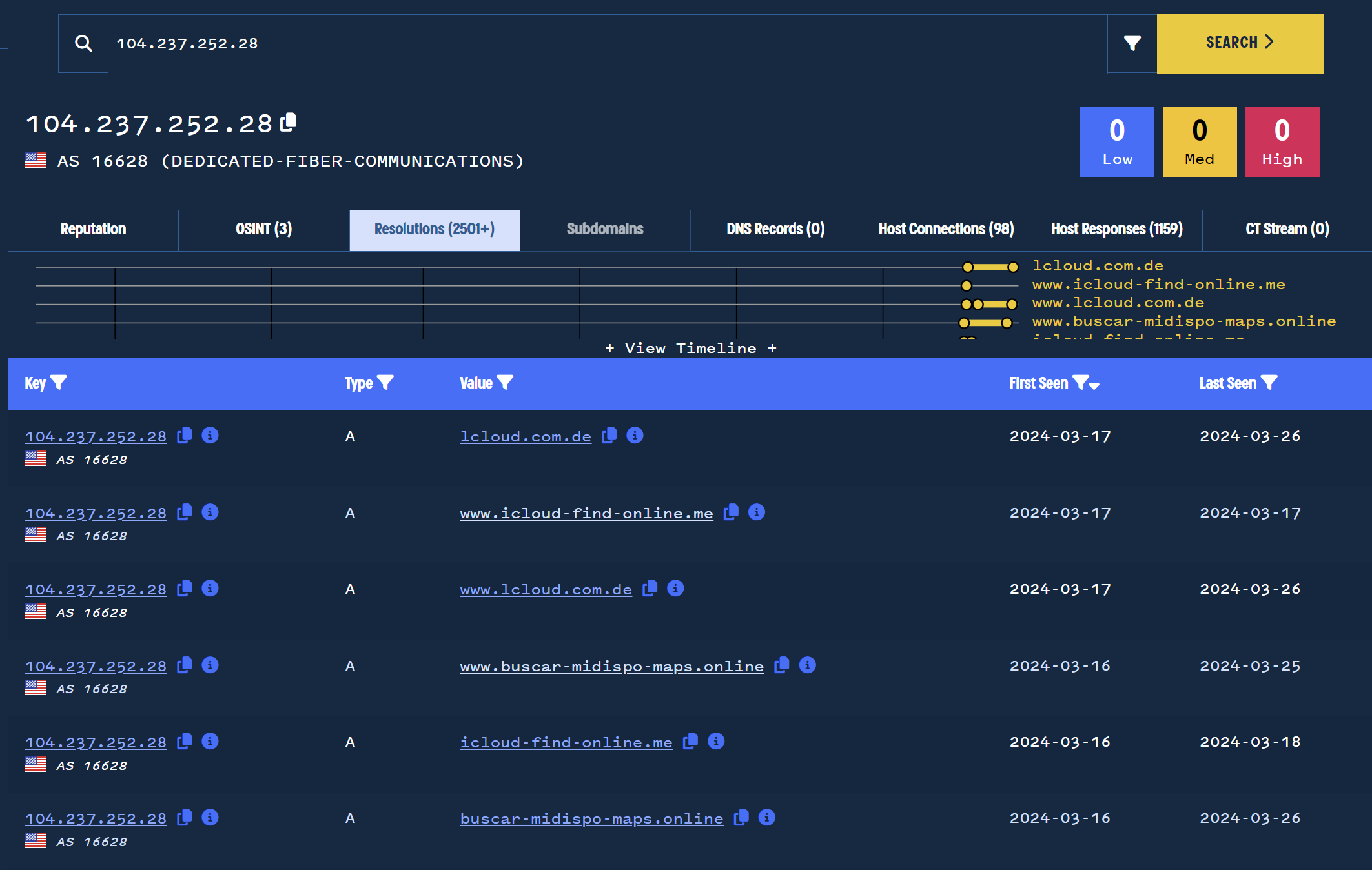Switch to the Reputation tab
This screenshot has width=1372, height=870.
[x=92, y=229]
